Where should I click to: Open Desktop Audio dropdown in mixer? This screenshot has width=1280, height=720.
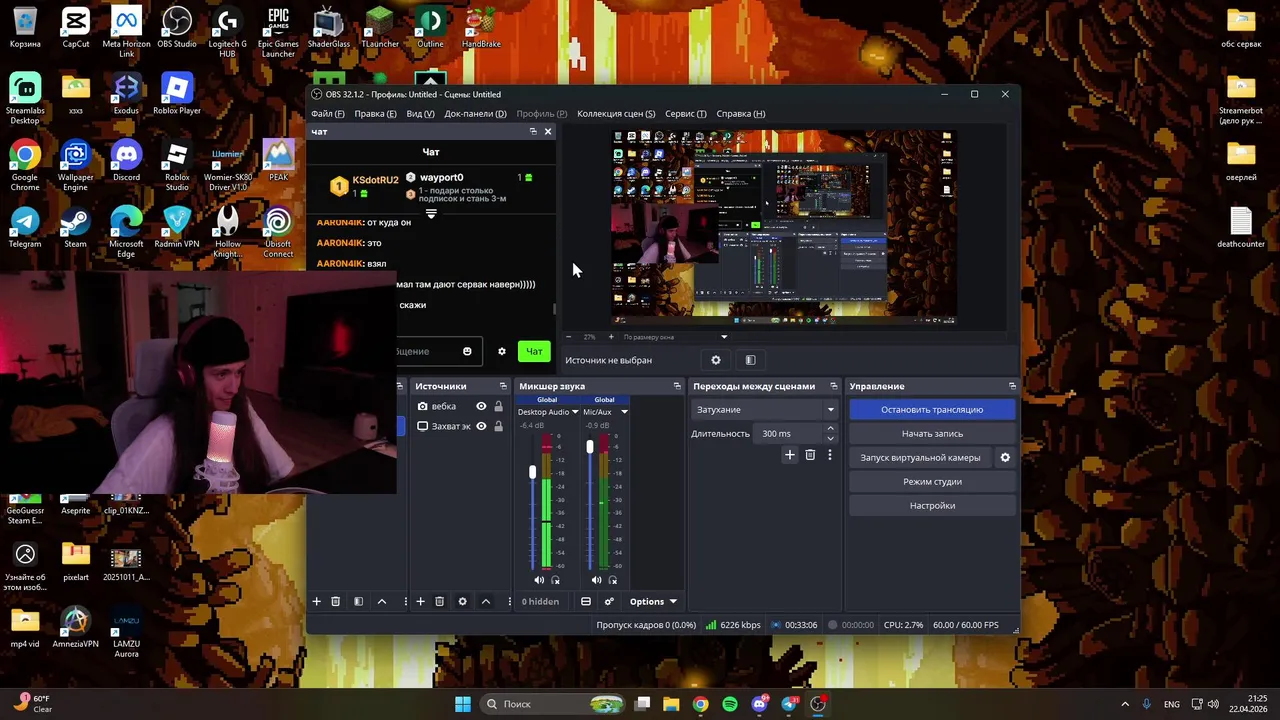(x=575, y=412)
